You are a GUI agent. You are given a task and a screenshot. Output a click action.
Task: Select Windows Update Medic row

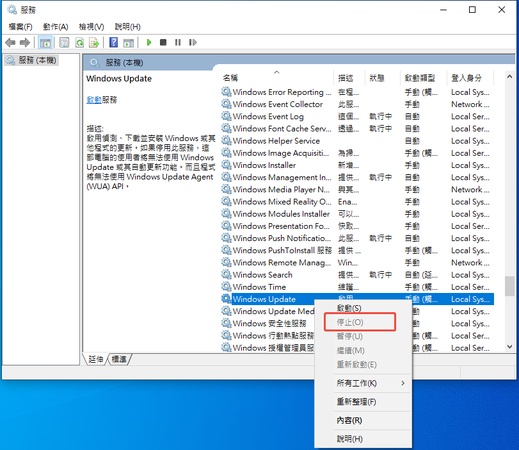click(x=268, y=311)
